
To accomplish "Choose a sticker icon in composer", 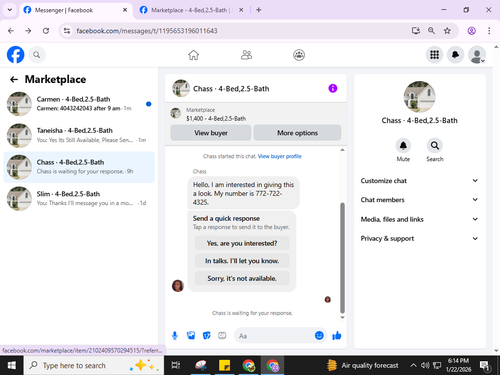I will 207,335.
